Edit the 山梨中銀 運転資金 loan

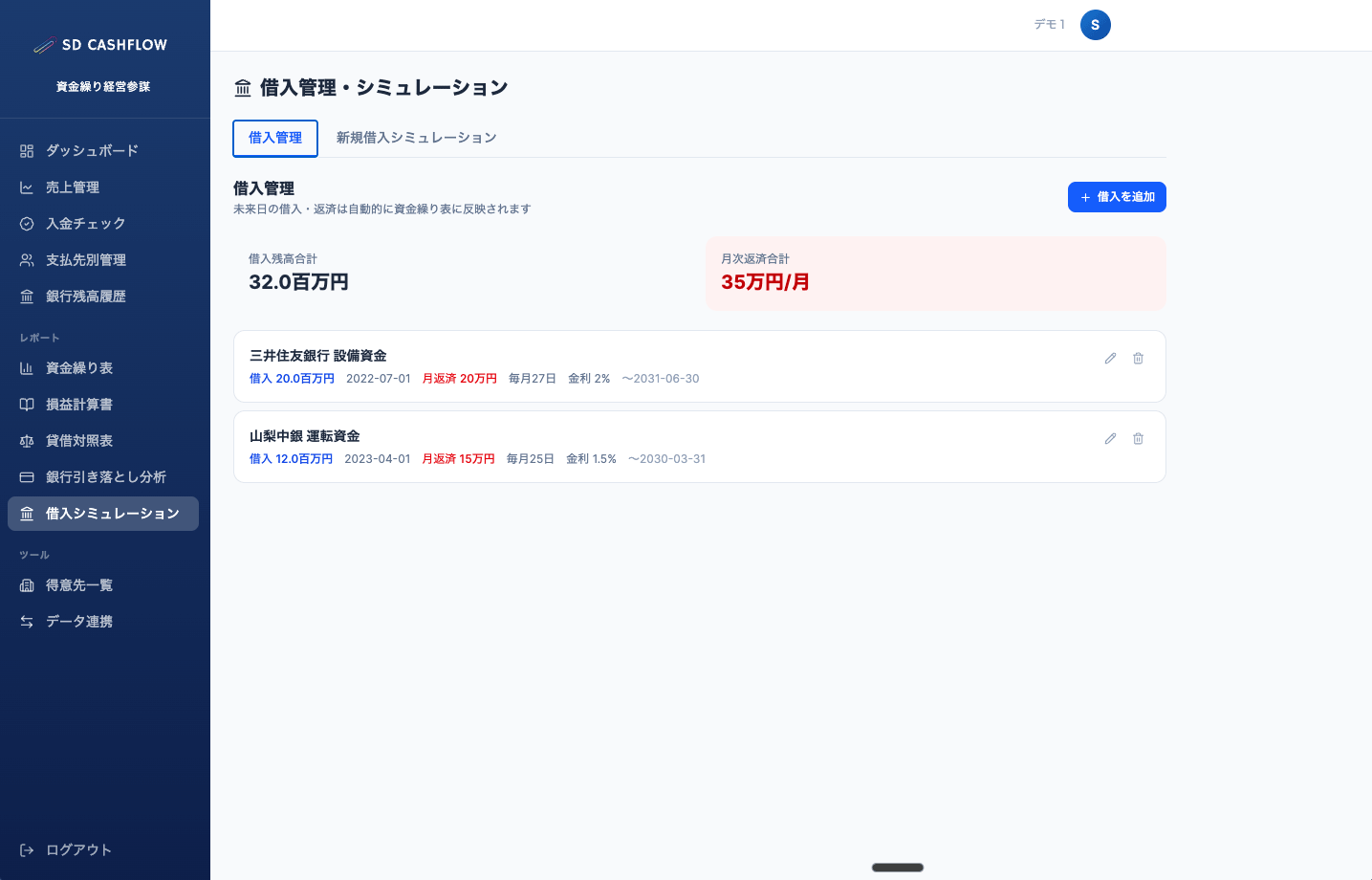point(1110,439)
